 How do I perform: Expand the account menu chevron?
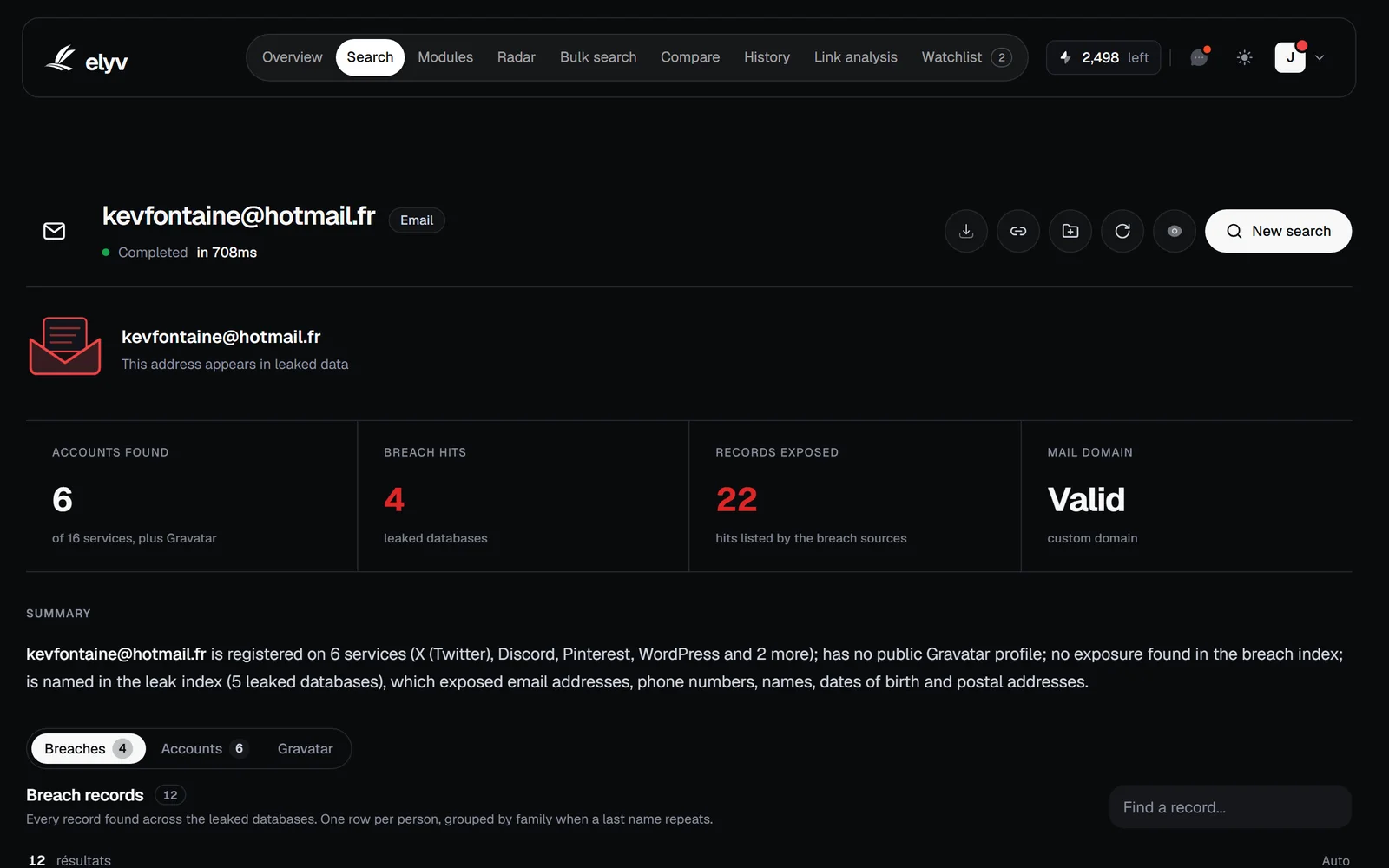tap(1320, 57)
